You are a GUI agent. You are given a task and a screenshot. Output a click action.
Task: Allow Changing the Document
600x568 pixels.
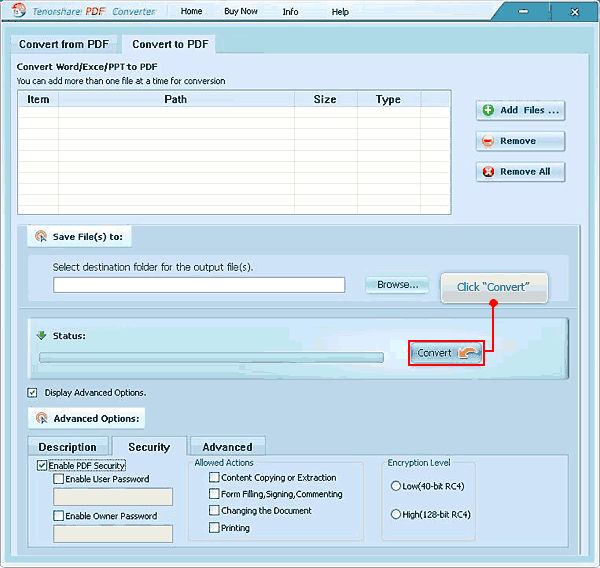coord(214,510)
